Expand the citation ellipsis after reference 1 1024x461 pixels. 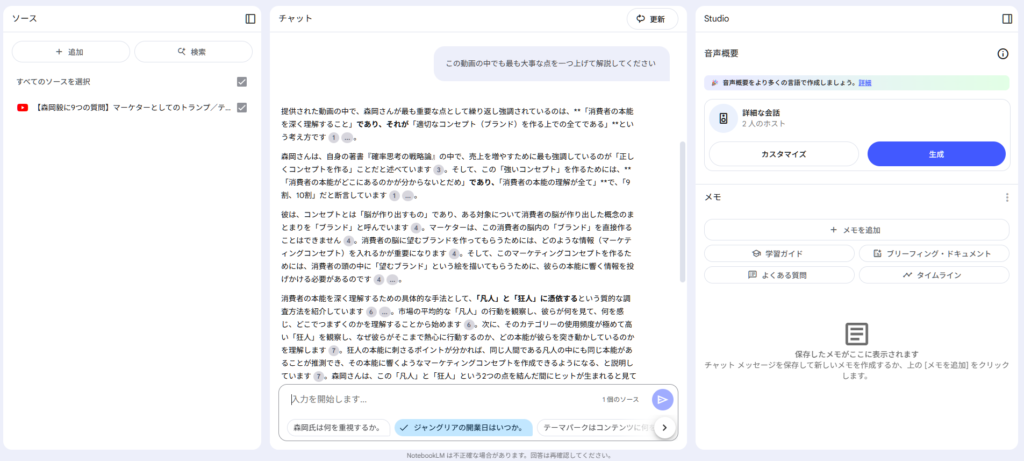(347, 138)
